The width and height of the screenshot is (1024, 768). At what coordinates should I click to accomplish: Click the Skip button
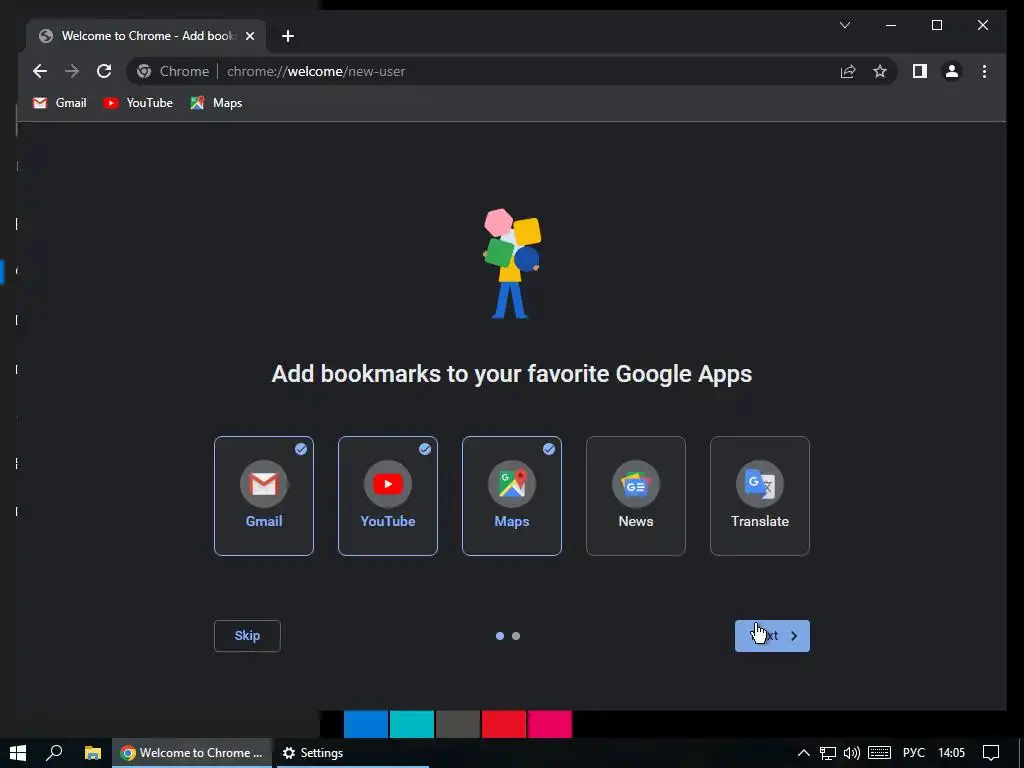pyautogui.click(x=247, y=635)
